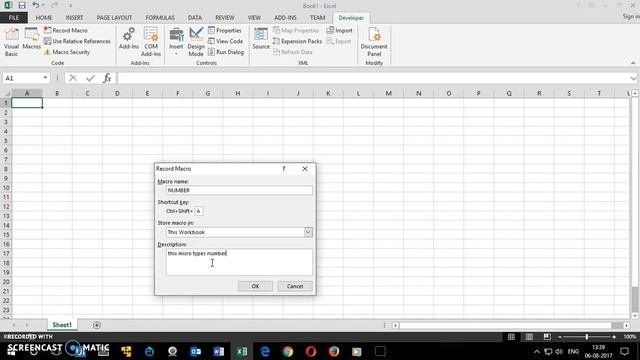Click the Save icon in quick access toolbar
640x360 pixels.
tap(22, 5)
